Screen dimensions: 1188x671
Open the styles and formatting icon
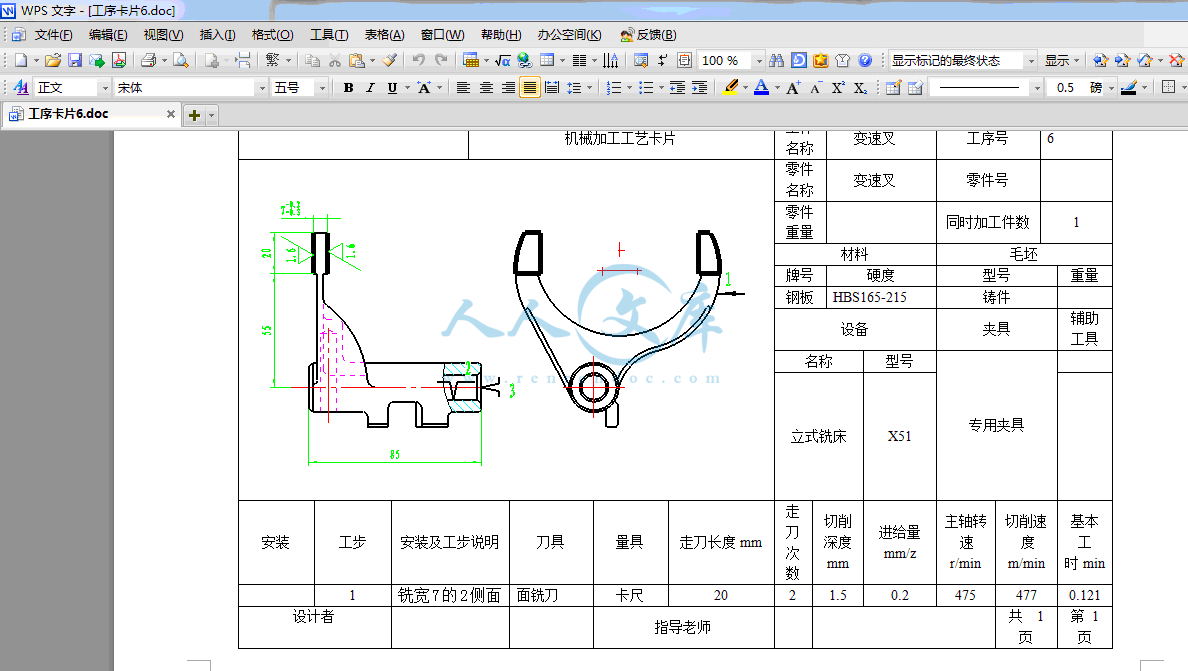coord(20,88)
